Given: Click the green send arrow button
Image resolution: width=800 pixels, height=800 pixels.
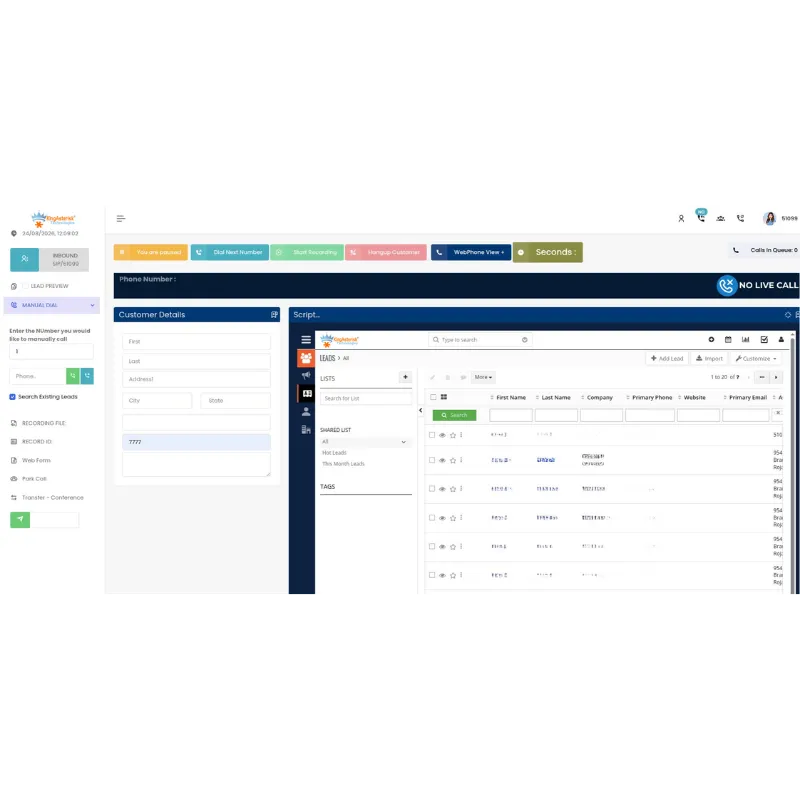Looking at the screenshot, I should (20, 519).
